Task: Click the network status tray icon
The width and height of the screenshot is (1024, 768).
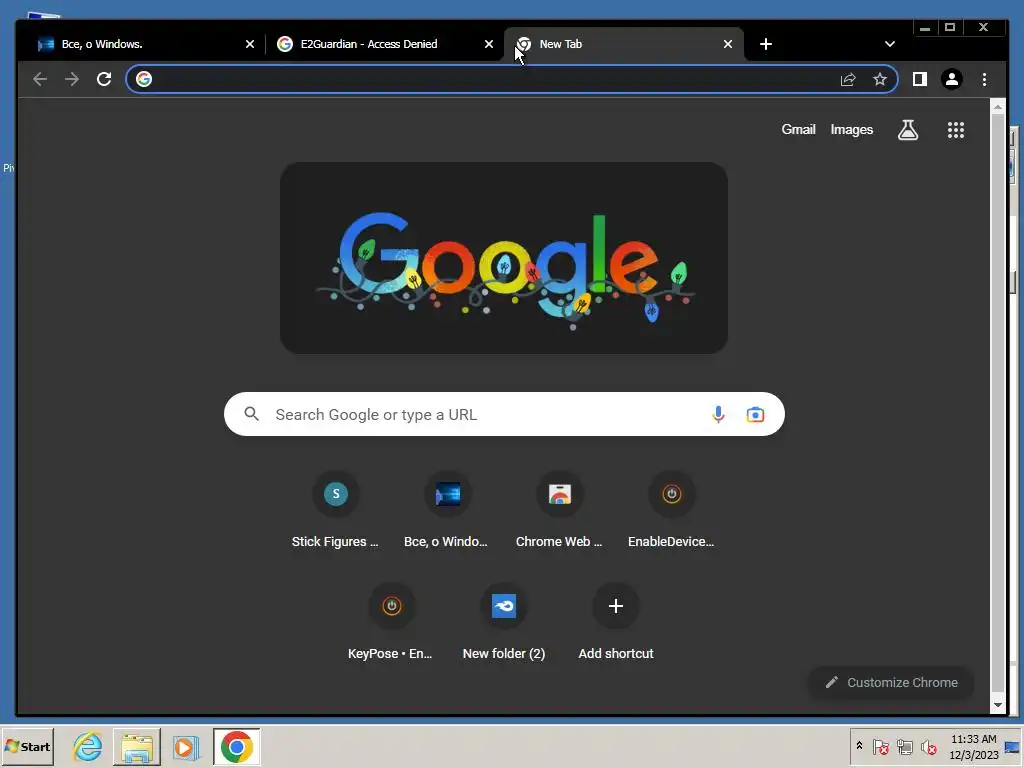Action: tap(904, 746)
